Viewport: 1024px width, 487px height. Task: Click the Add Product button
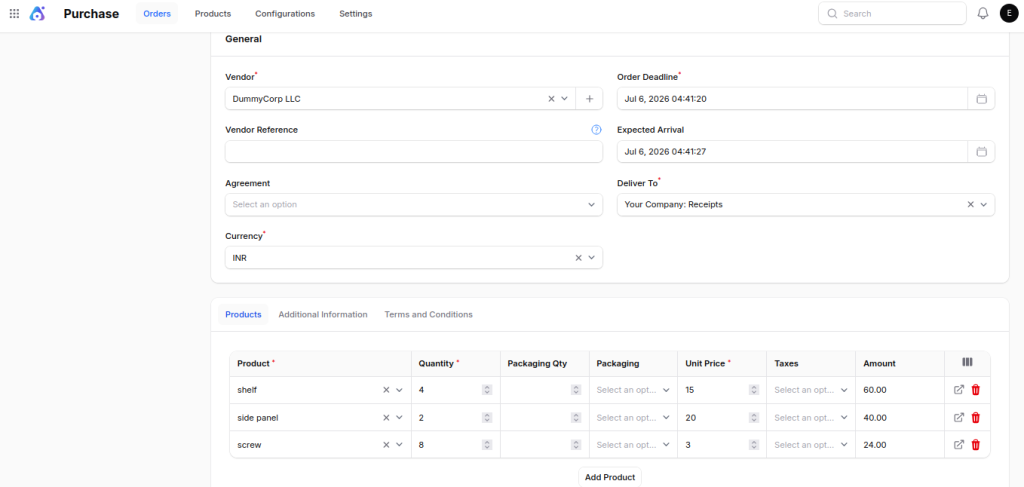(610, 477)
